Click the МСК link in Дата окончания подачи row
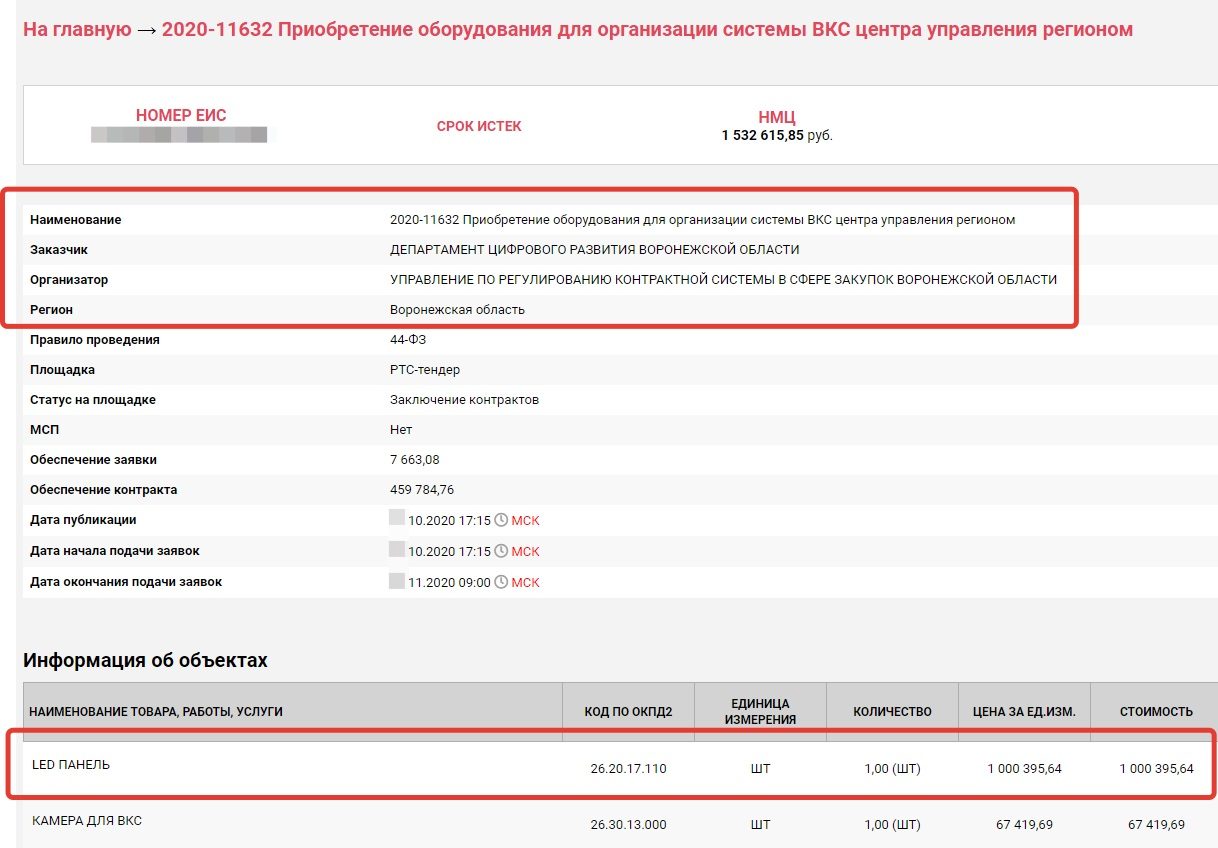The height and width of the screenshot is (848, 1218). tap(525, 583)
